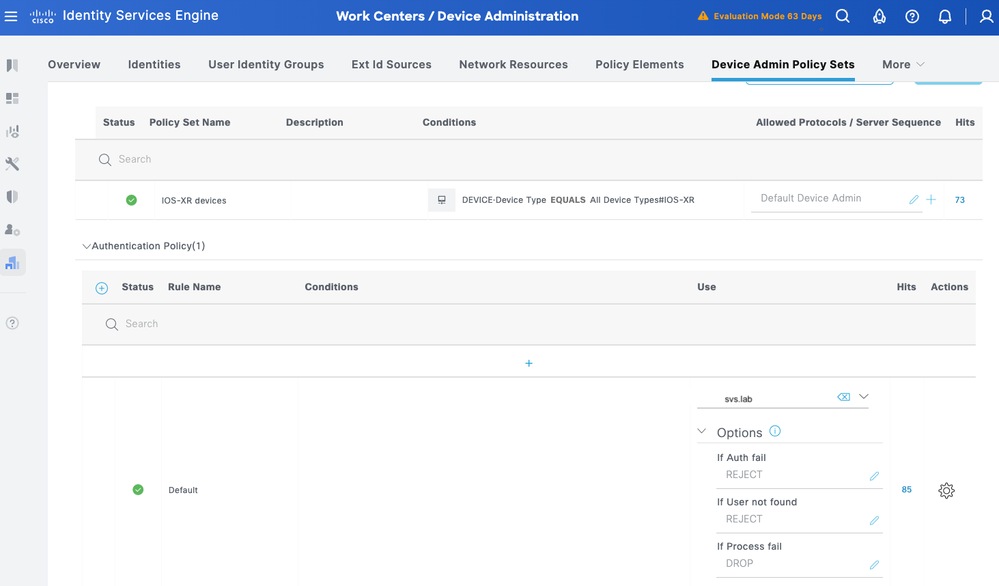Collapse Authentication Policy(1) section
Viewport: 999px width, 586px height.
click(x=86, y=246)
